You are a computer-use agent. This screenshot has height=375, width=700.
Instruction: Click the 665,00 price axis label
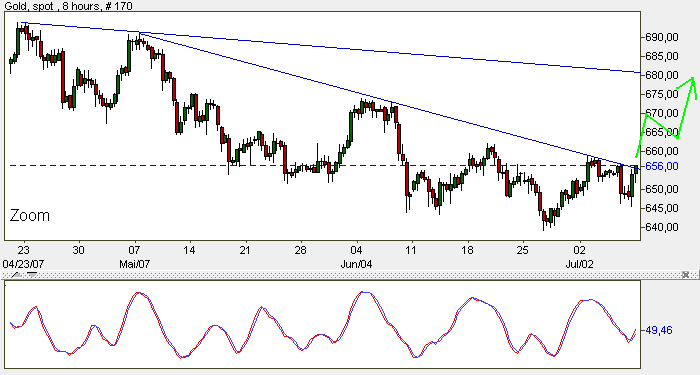click(662, 132)
